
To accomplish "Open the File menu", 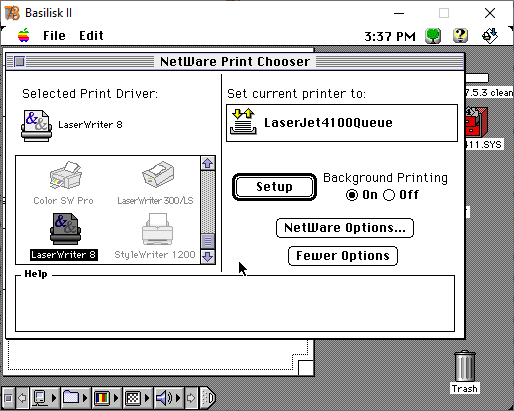I will 54,35.
